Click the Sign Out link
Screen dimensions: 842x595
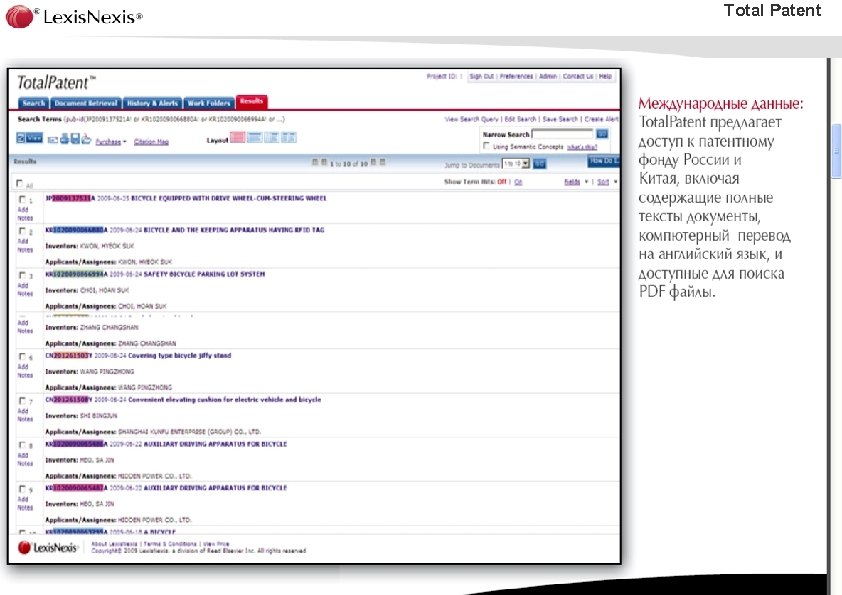pos(481,77)
